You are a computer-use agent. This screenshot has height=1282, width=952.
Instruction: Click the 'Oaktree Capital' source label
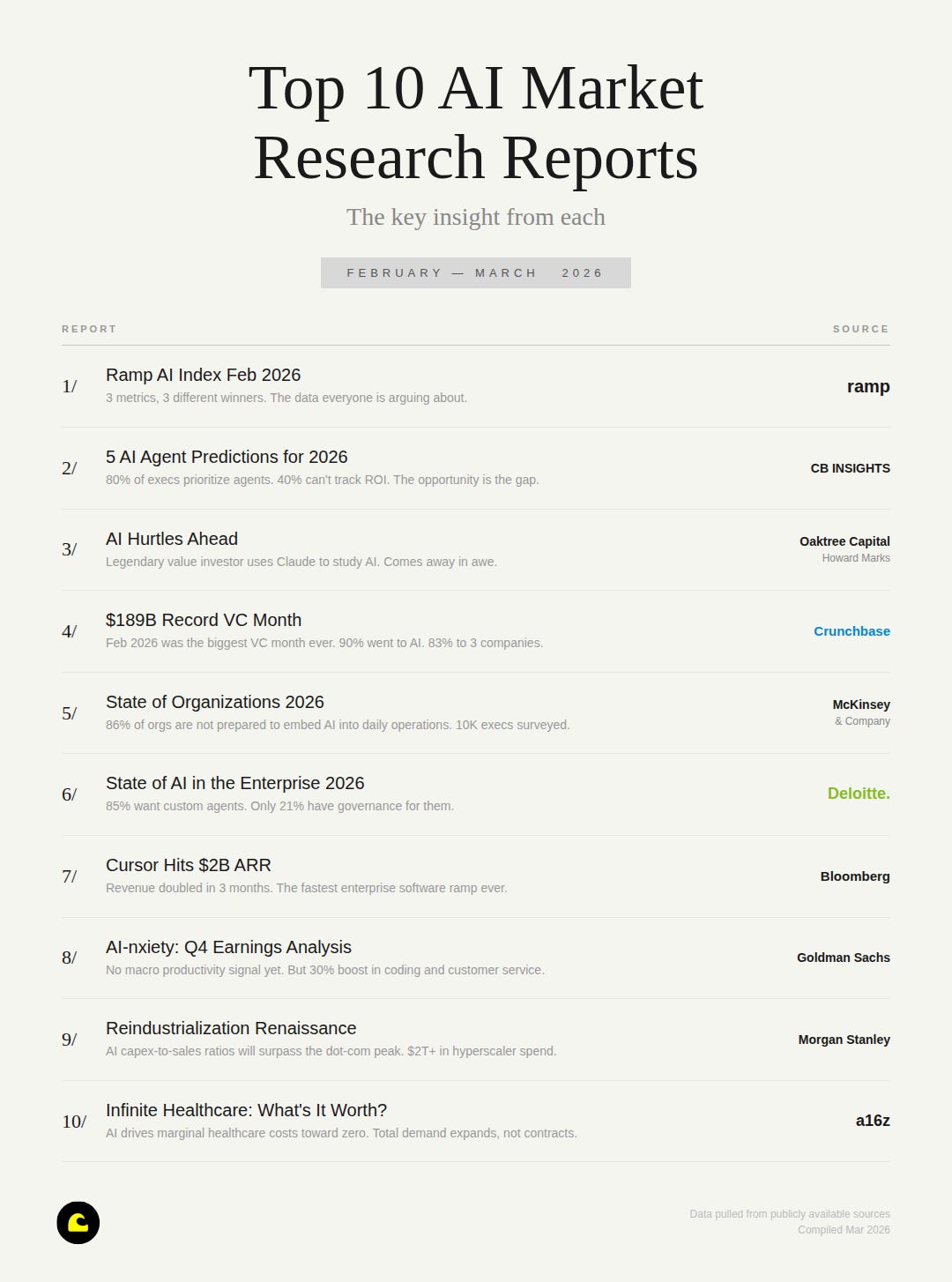[844, 541]
